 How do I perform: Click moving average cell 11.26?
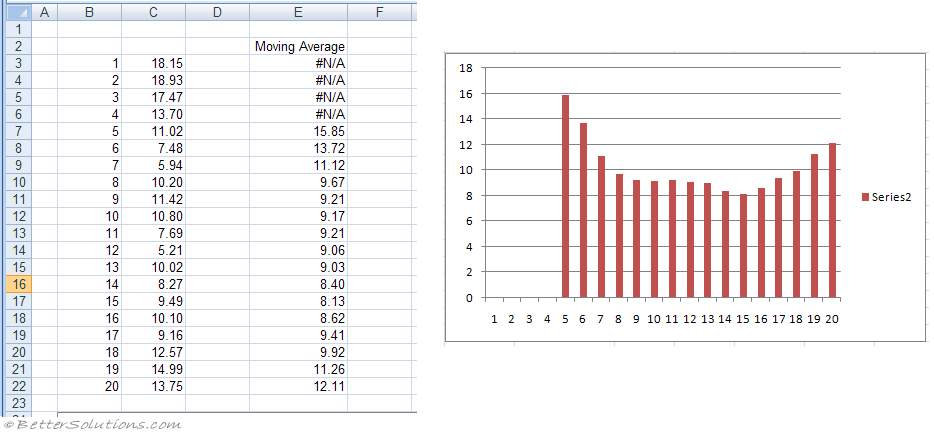298,369
